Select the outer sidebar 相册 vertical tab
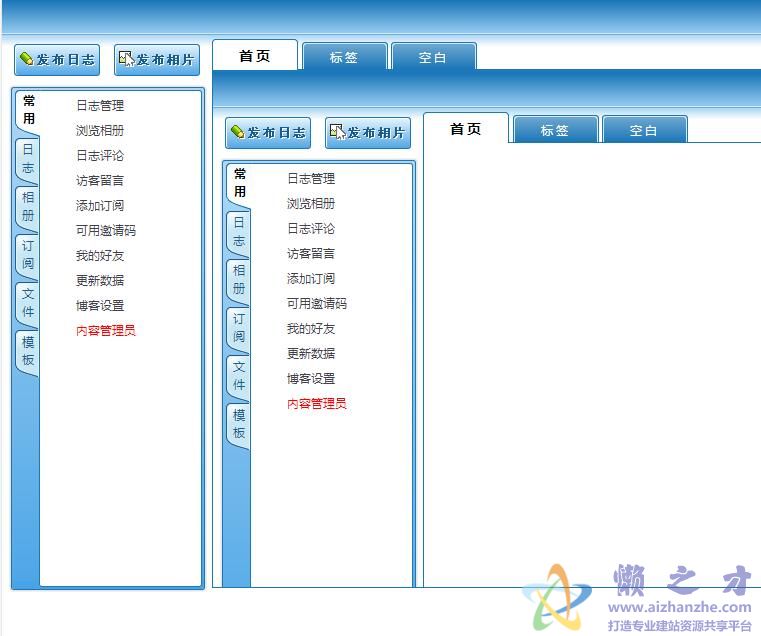This screenshot has width=761, height=636. tap(28, 207)
